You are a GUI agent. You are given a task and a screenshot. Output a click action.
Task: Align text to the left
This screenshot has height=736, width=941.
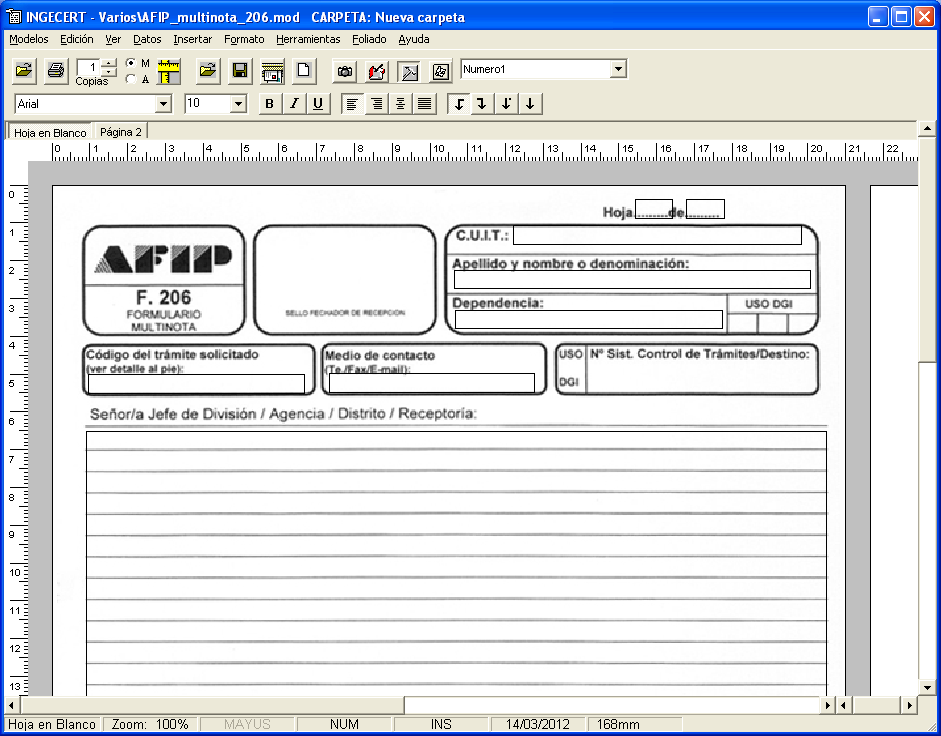(352, 104)
